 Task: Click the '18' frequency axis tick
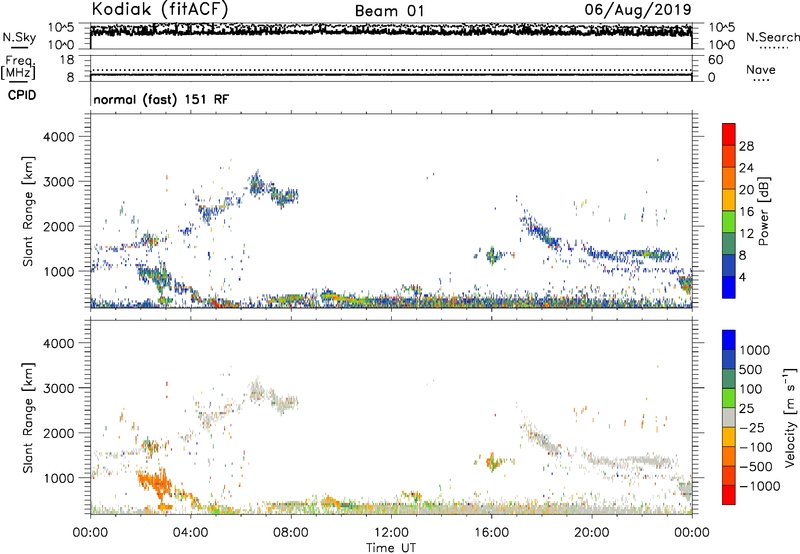point(67,60)
